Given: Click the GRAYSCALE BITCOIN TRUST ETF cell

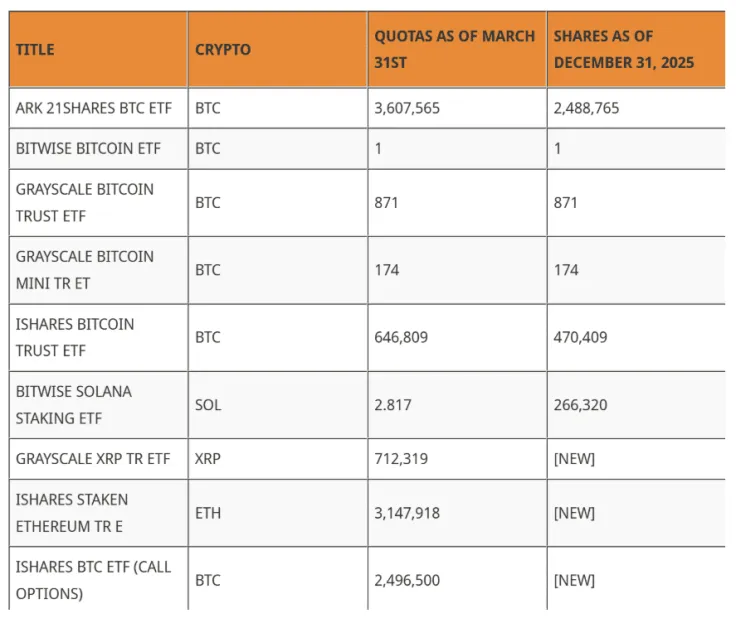Looking at the screenshot, I should click(99, 203).
